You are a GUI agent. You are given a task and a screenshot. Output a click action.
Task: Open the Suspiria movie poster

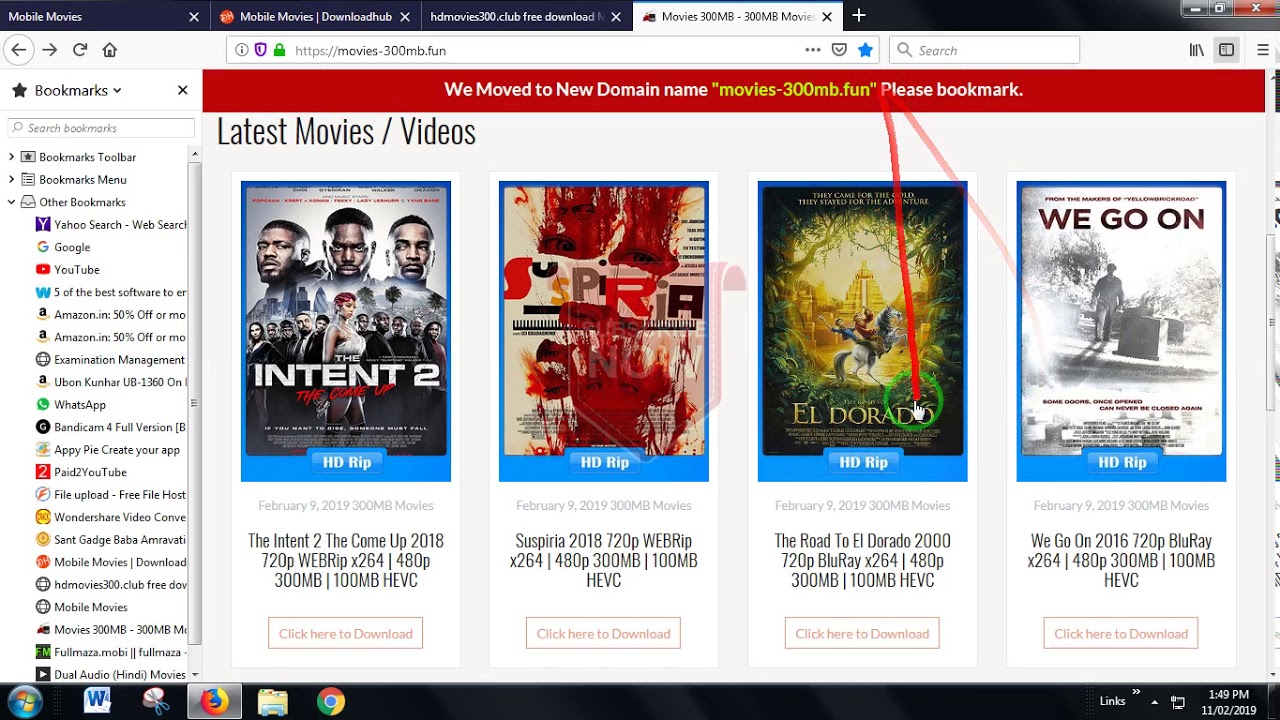pos(604,331)
